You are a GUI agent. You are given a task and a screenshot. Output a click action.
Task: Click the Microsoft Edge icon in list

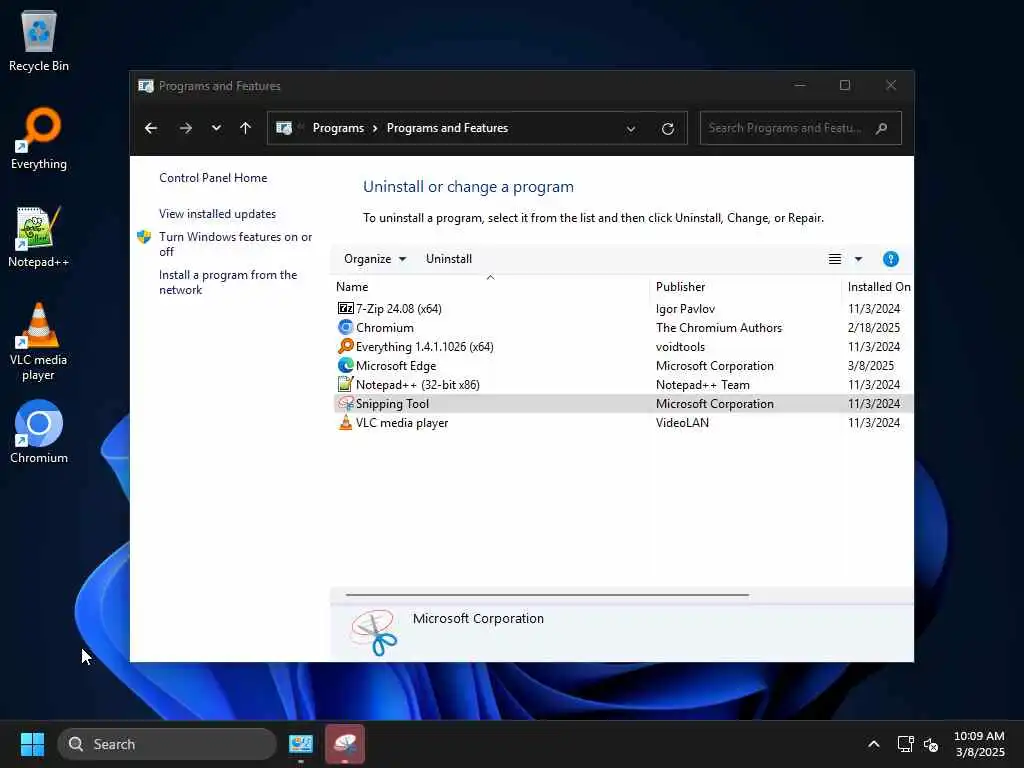pos(345,365)
